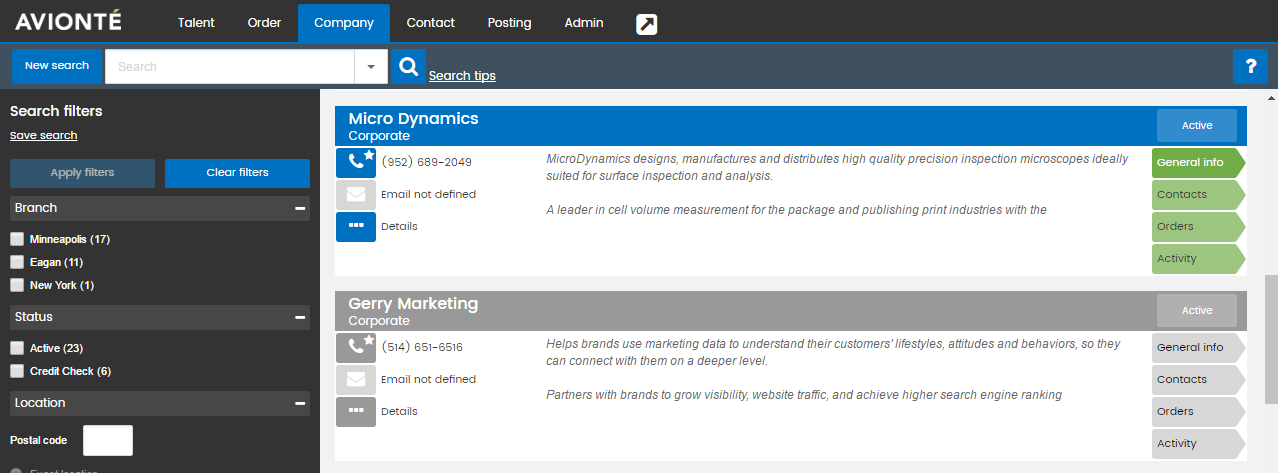Click the New search button
The image size is (1278, 473).
click(x=57, y=66)
